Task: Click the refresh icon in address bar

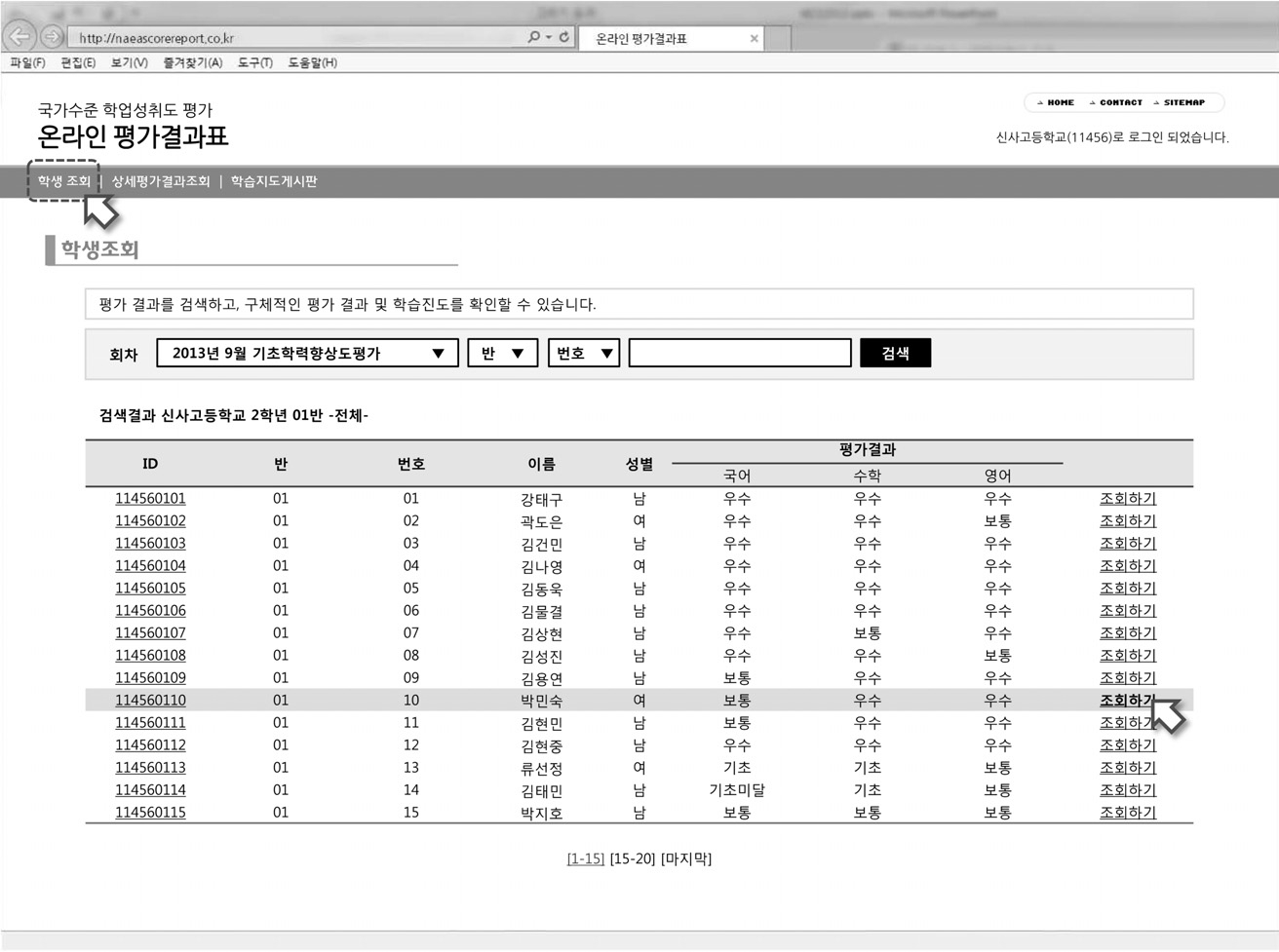Action: pyautogui.click(x=563, y=37)
